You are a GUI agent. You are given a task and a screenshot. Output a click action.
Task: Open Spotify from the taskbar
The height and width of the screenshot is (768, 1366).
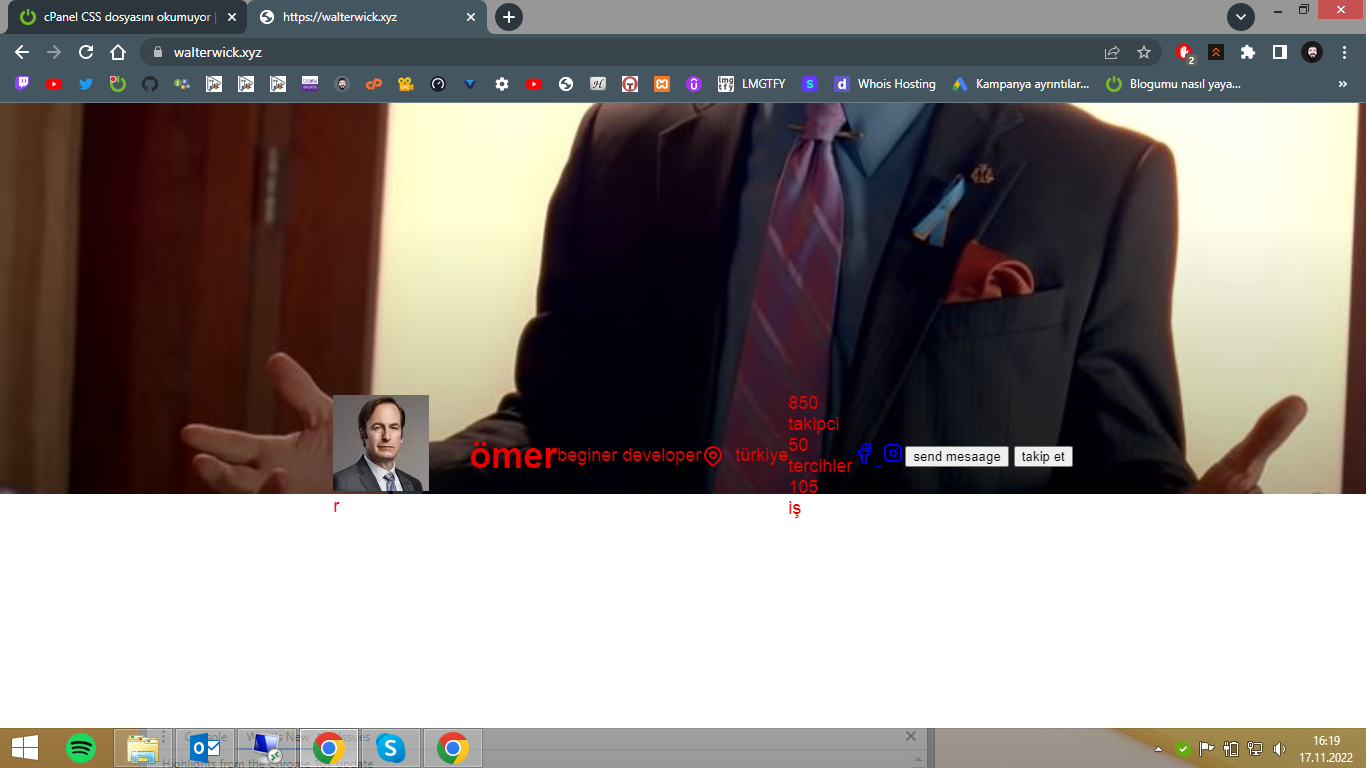[81, 748]
